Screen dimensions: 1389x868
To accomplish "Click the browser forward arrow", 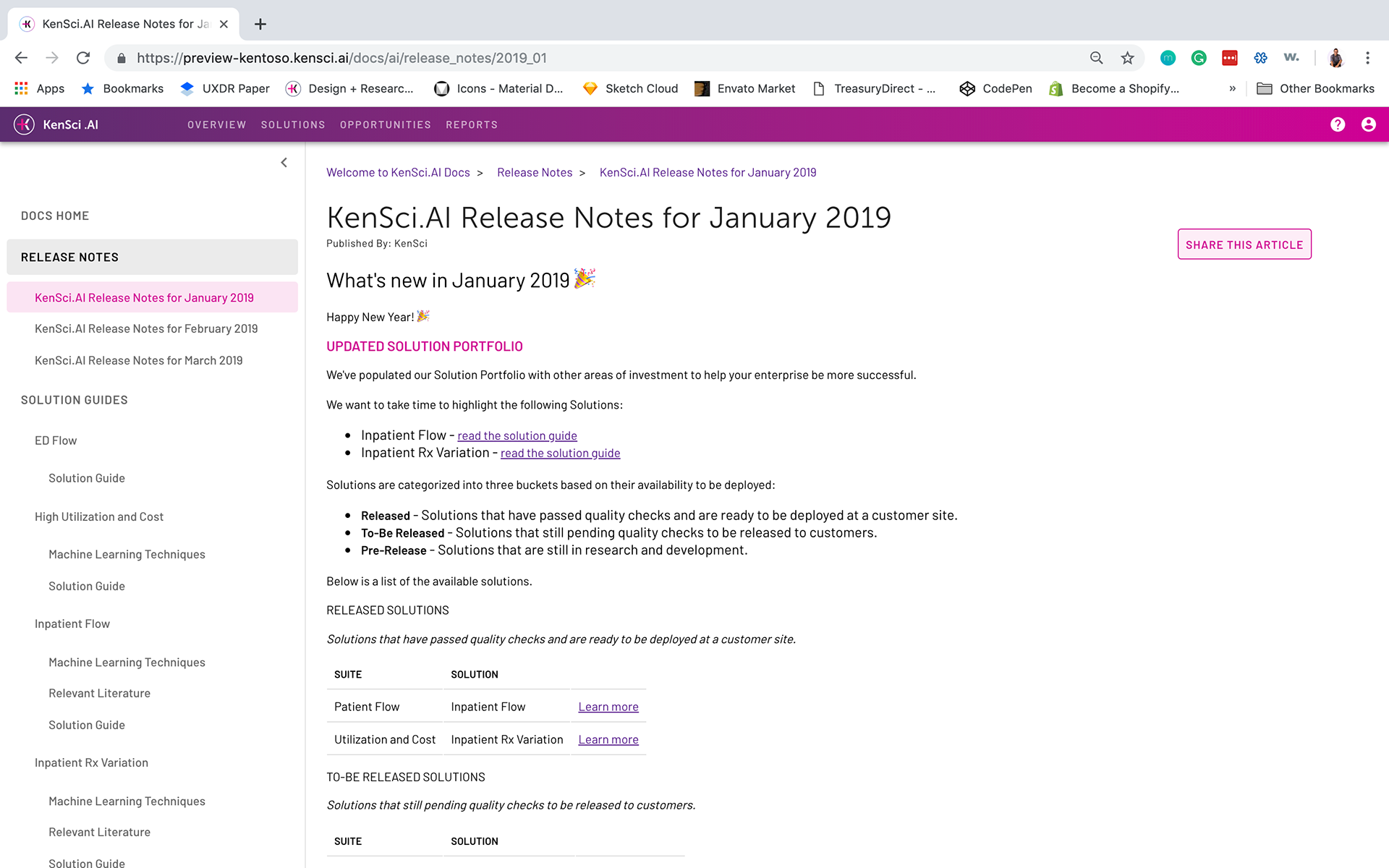I will 52,58.
